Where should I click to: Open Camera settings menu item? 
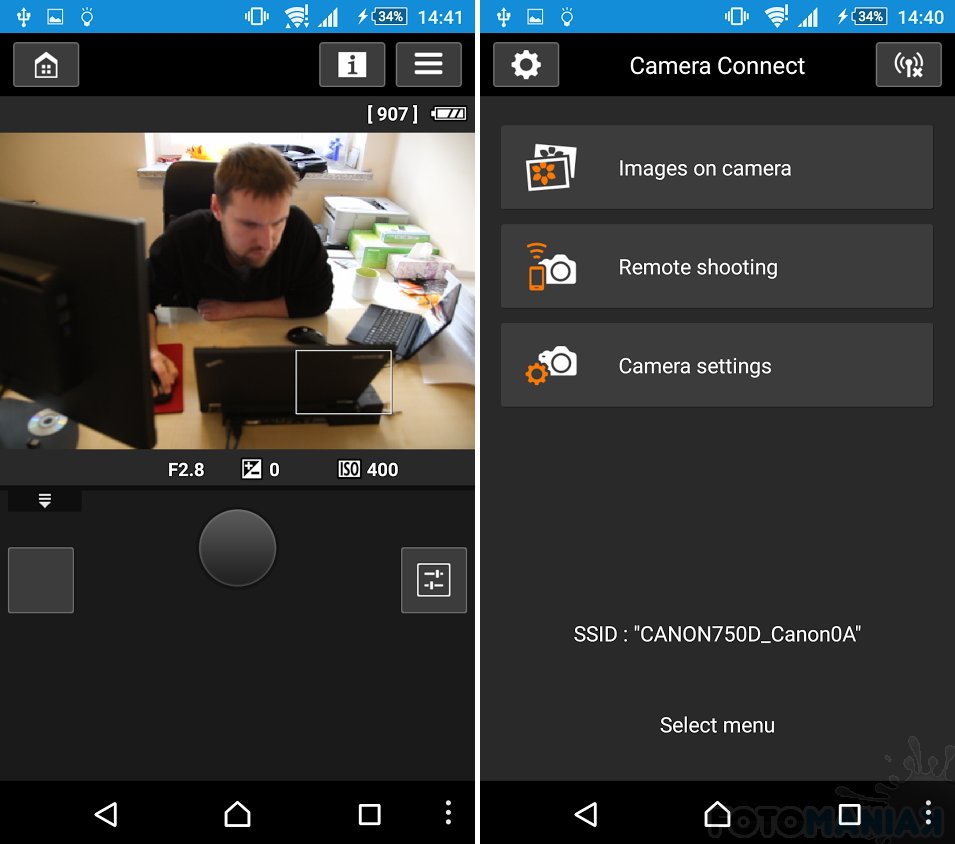click(x=716, y=366)
